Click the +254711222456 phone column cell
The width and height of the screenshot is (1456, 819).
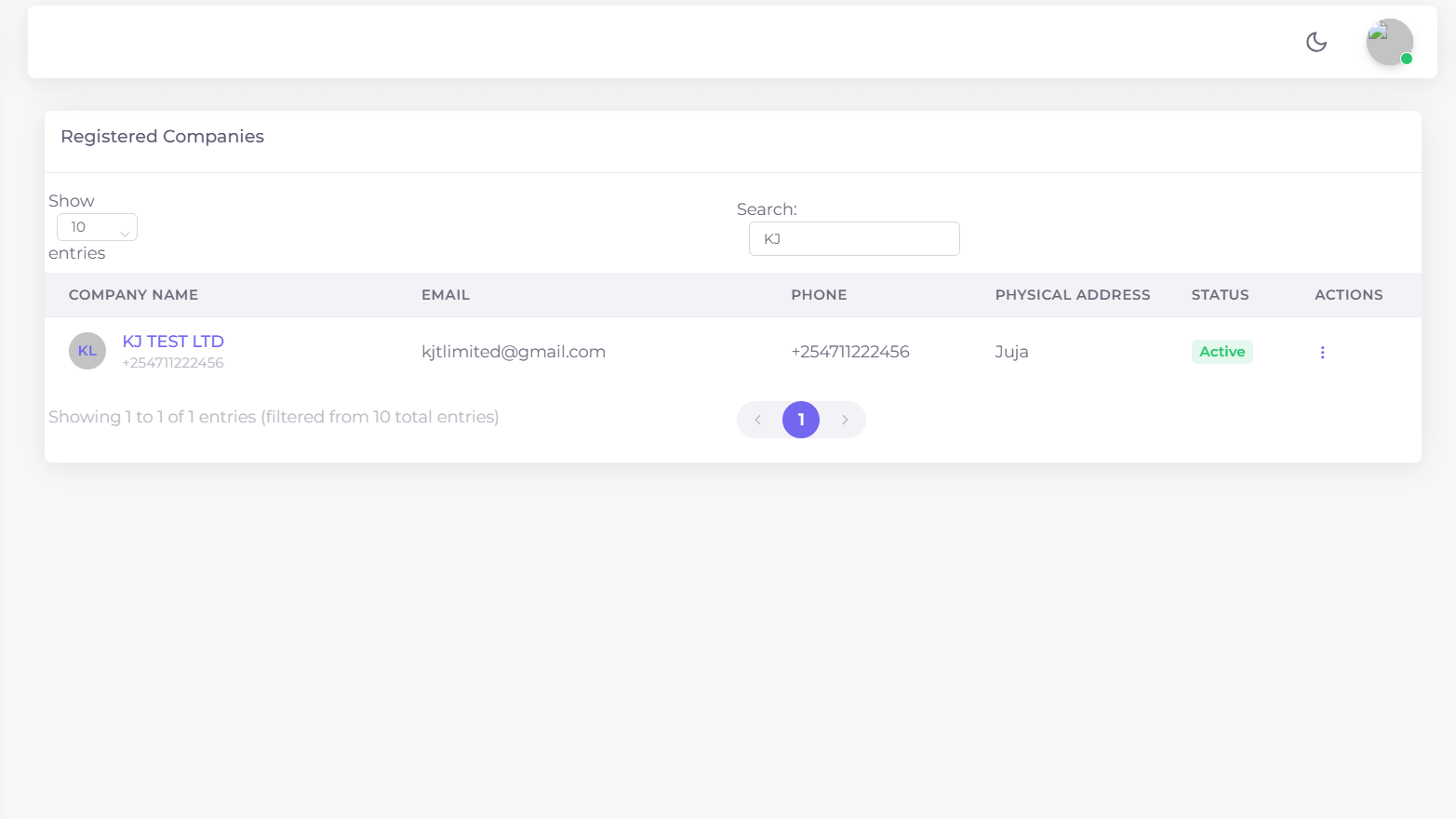(849, 352)
